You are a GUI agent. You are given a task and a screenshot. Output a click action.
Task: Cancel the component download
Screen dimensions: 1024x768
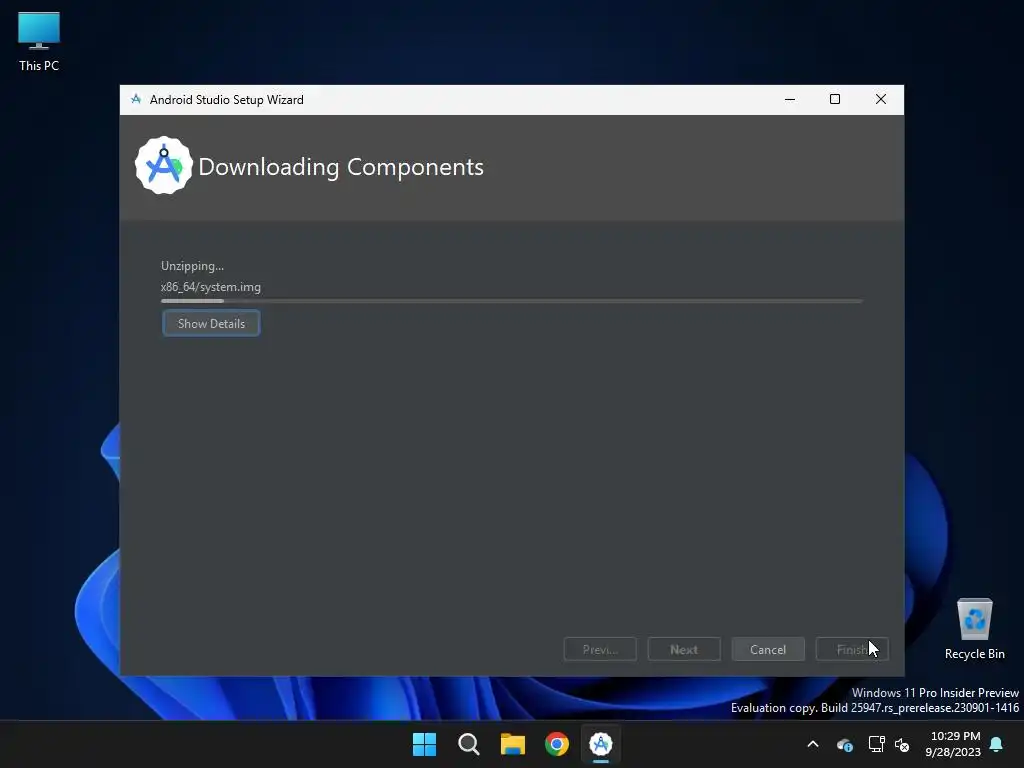point(768,649)
